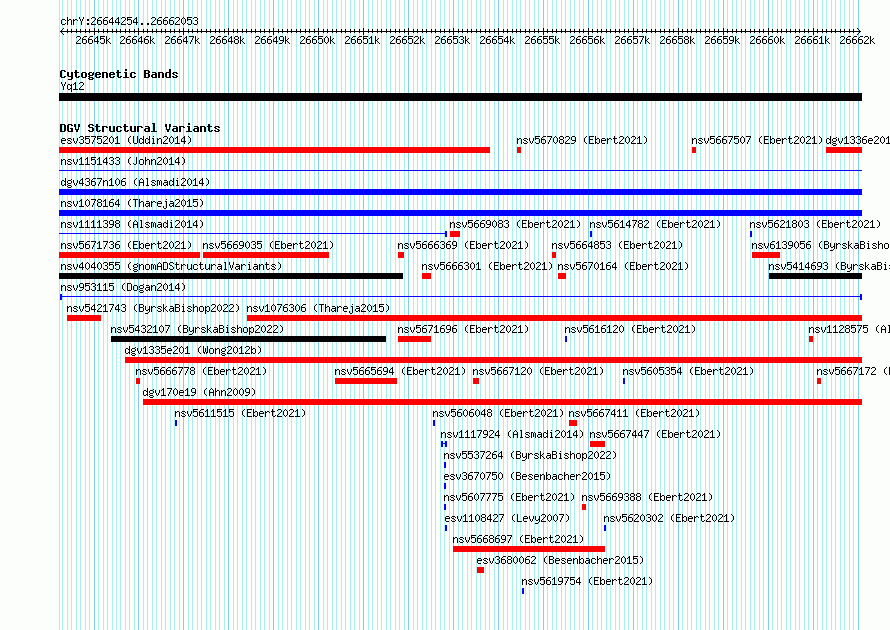890x630 pixels.
Task: Open nsv5667447 (Ebert2021) label
Action: pos(655,434)
